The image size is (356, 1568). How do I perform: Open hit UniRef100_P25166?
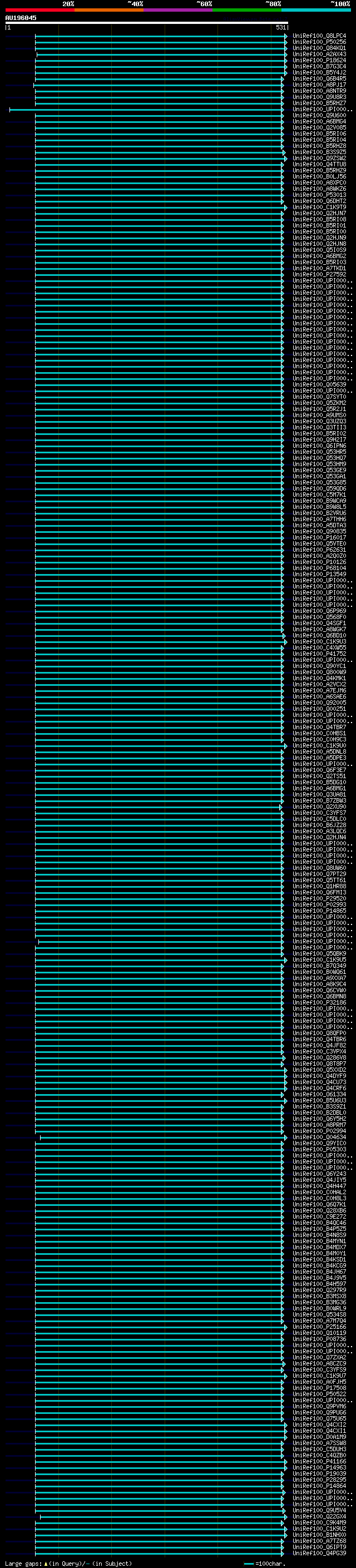[x=319, y=1327]
